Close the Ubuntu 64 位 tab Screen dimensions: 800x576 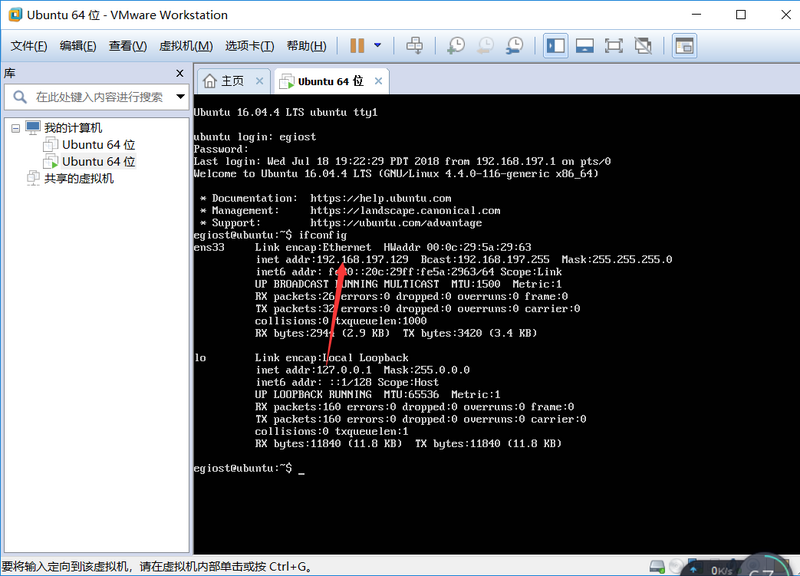(378, 81)
